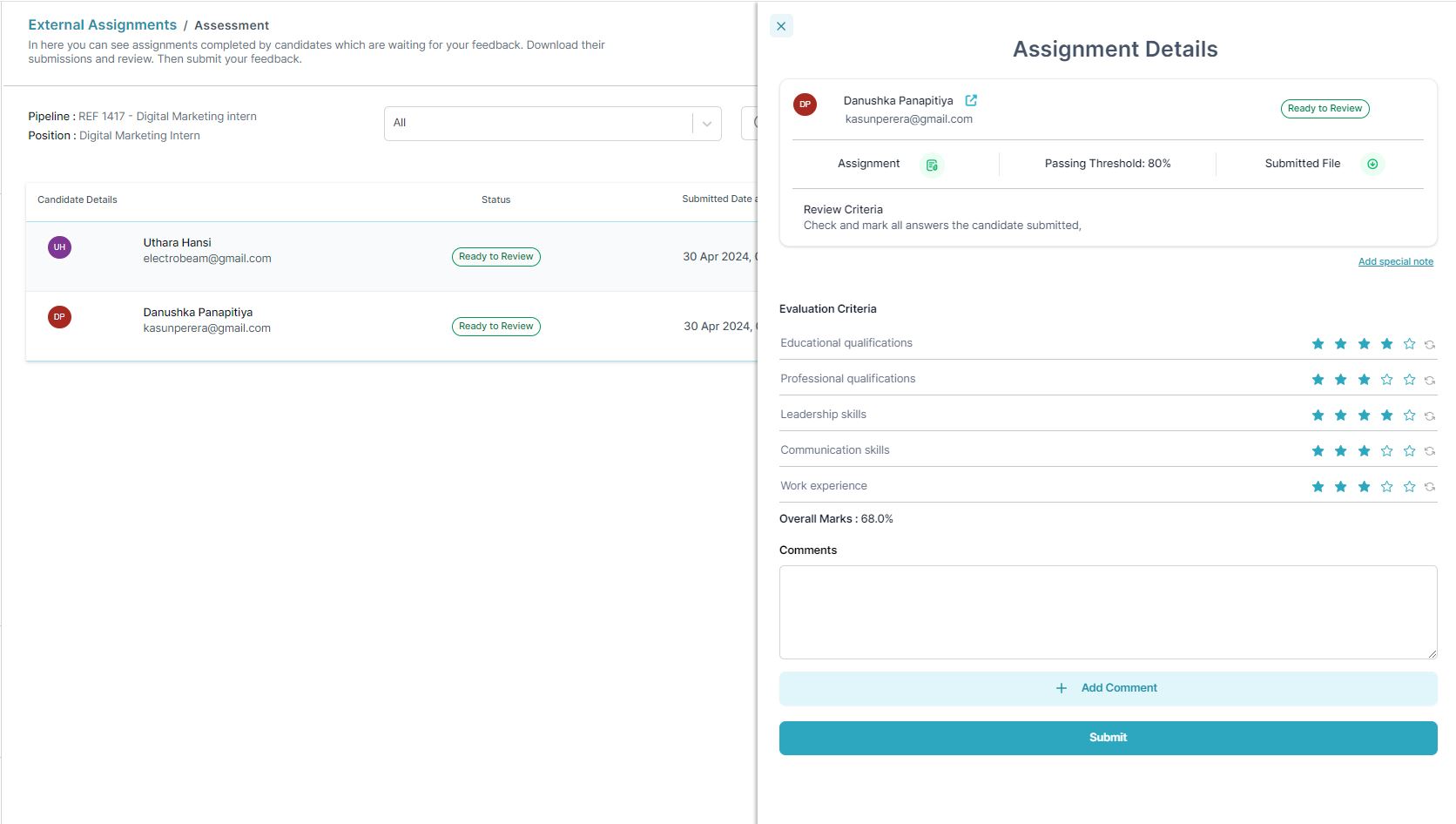The width and height of the screenshot is (1456, 824).
Task: Give Educational qualifications one star
Action: pyautogui.click(x=1318, y=344)
